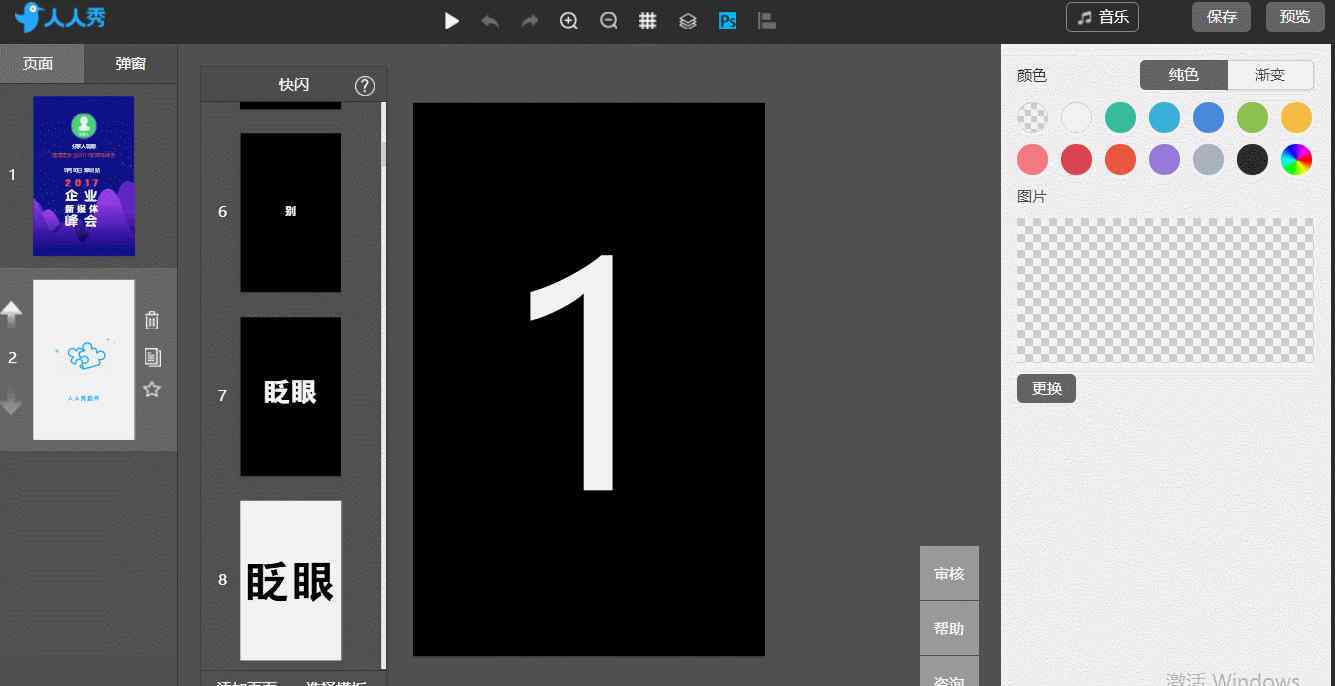Toggle the grid display icon
1335x686 pixels.
648,21
